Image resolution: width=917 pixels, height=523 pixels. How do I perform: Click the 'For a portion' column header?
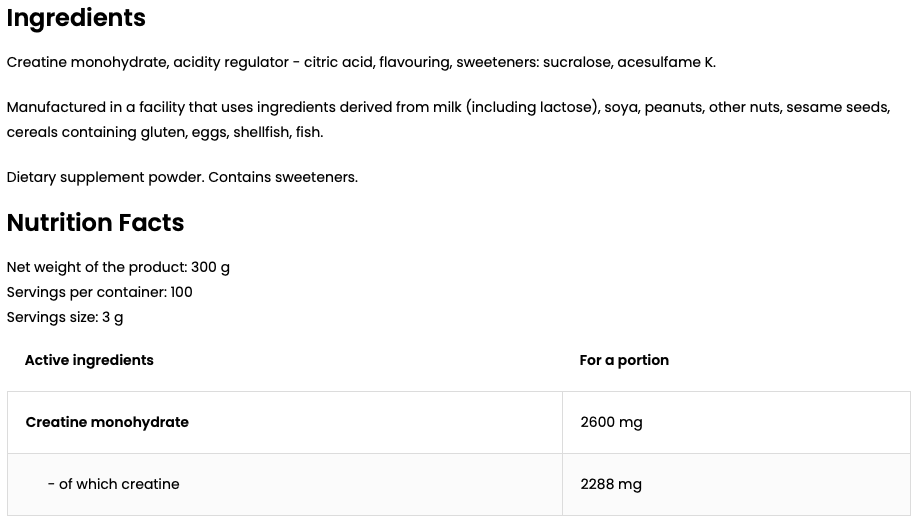[x=624, y=360]
